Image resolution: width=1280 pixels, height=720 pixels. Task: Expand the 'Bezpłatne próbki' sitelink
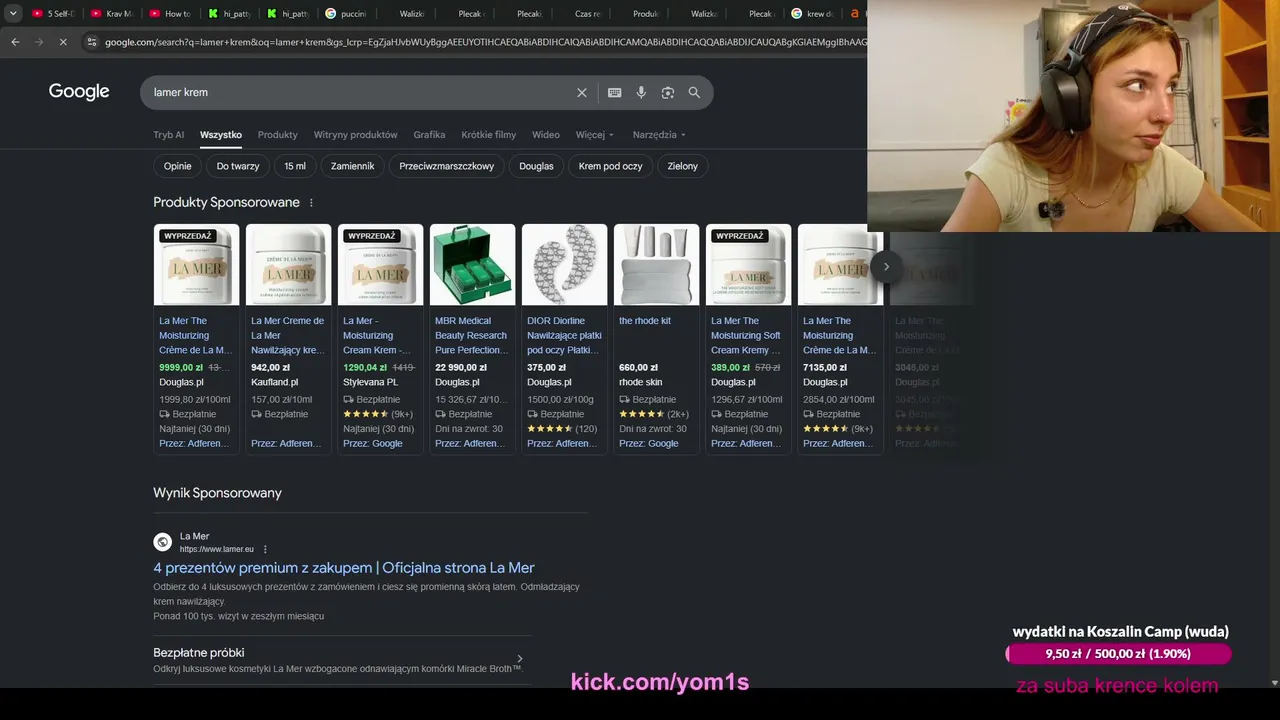(x=342, y=660)
